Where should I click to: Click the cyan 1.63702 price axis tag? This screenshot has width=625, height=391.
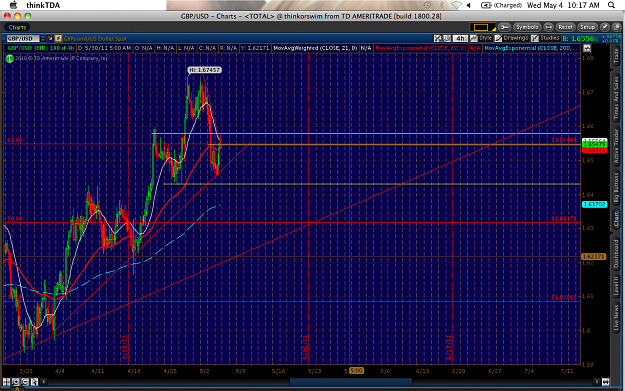pyautogui.click(x=594, y=204)
